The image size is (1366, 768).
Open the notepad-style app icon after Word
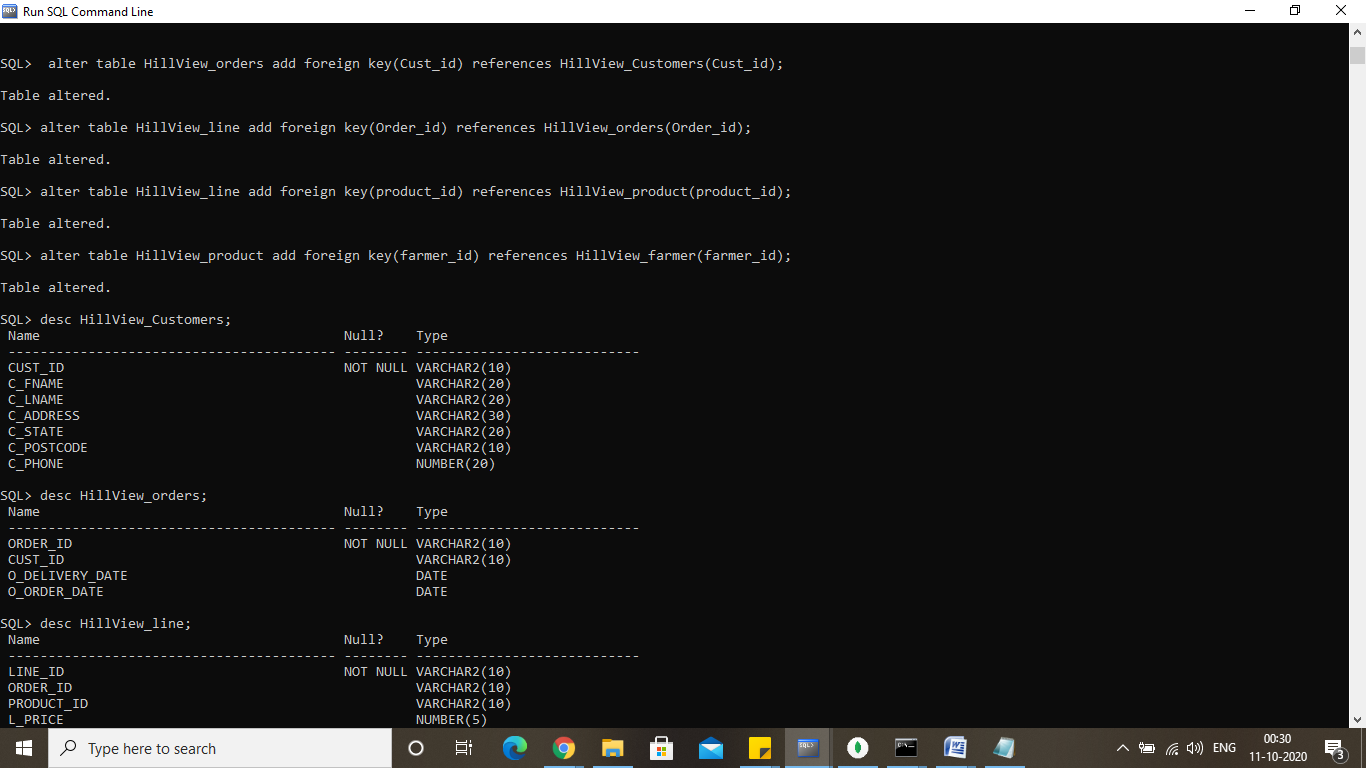point(1004,748)
